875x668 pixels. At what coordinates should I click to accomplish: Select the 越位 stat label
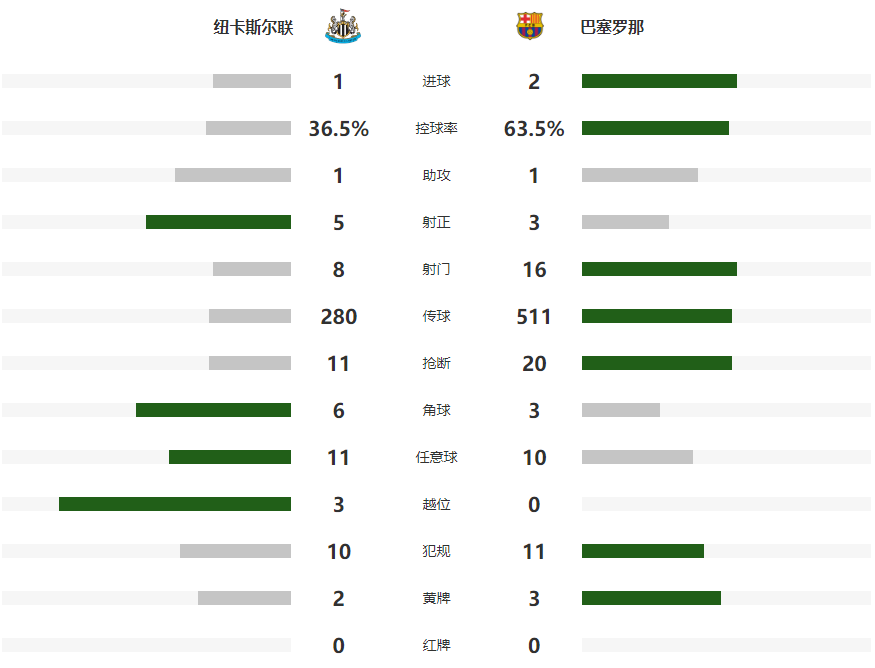436,505
